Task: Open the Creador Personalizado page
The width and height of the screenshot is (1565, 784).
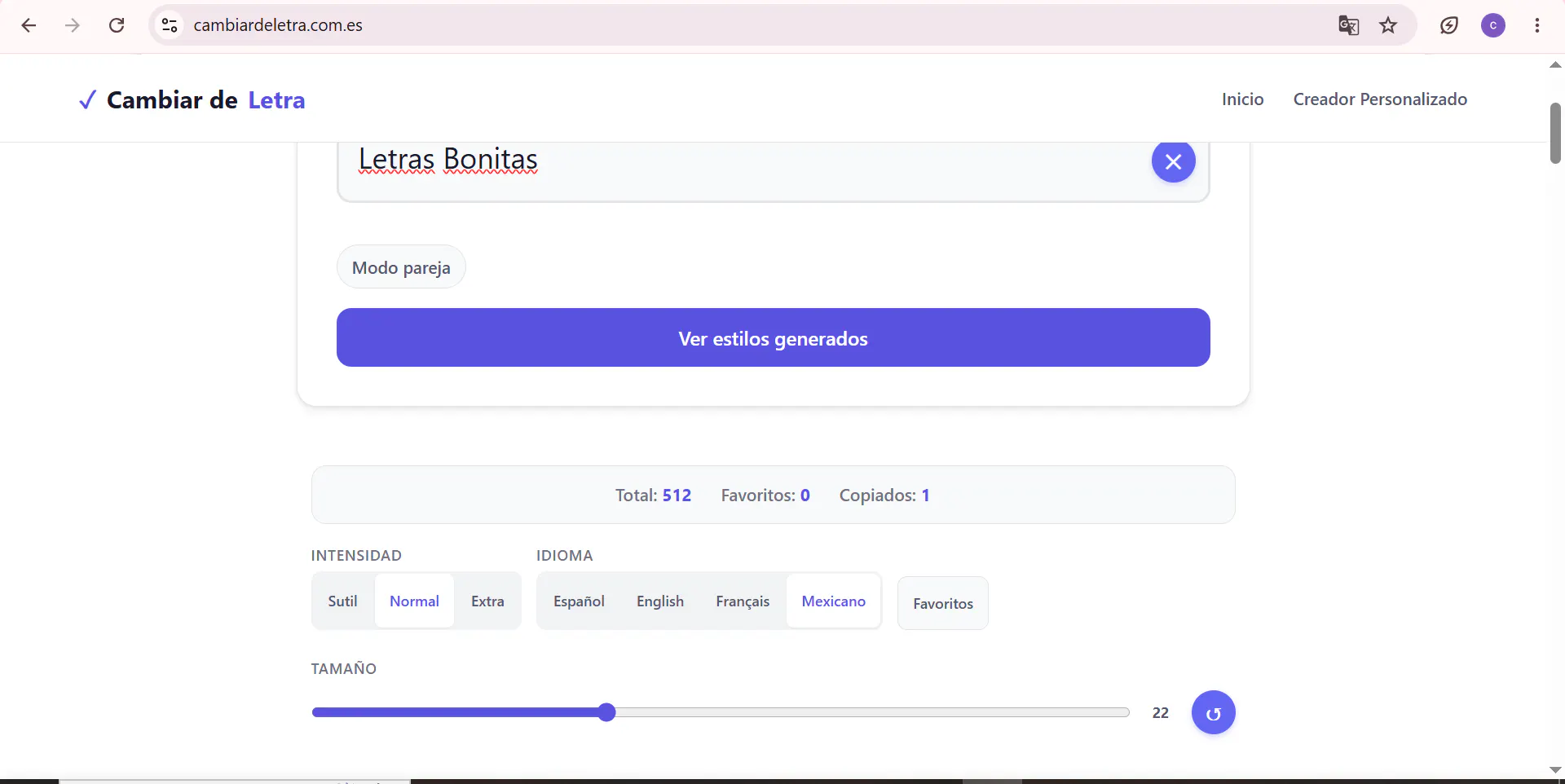Action: coord(1380,99)
